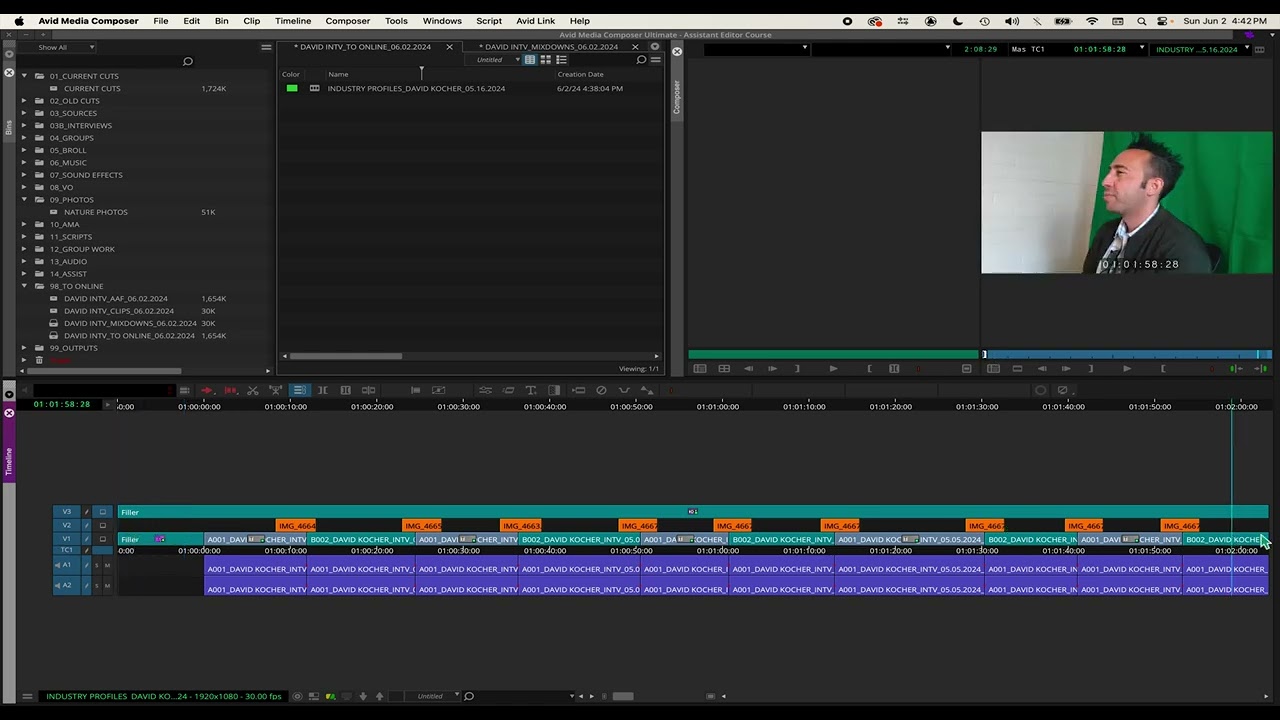1280x720 pixels.
Task: Expand the 05_BROLL folder
Action: point(25,150)
